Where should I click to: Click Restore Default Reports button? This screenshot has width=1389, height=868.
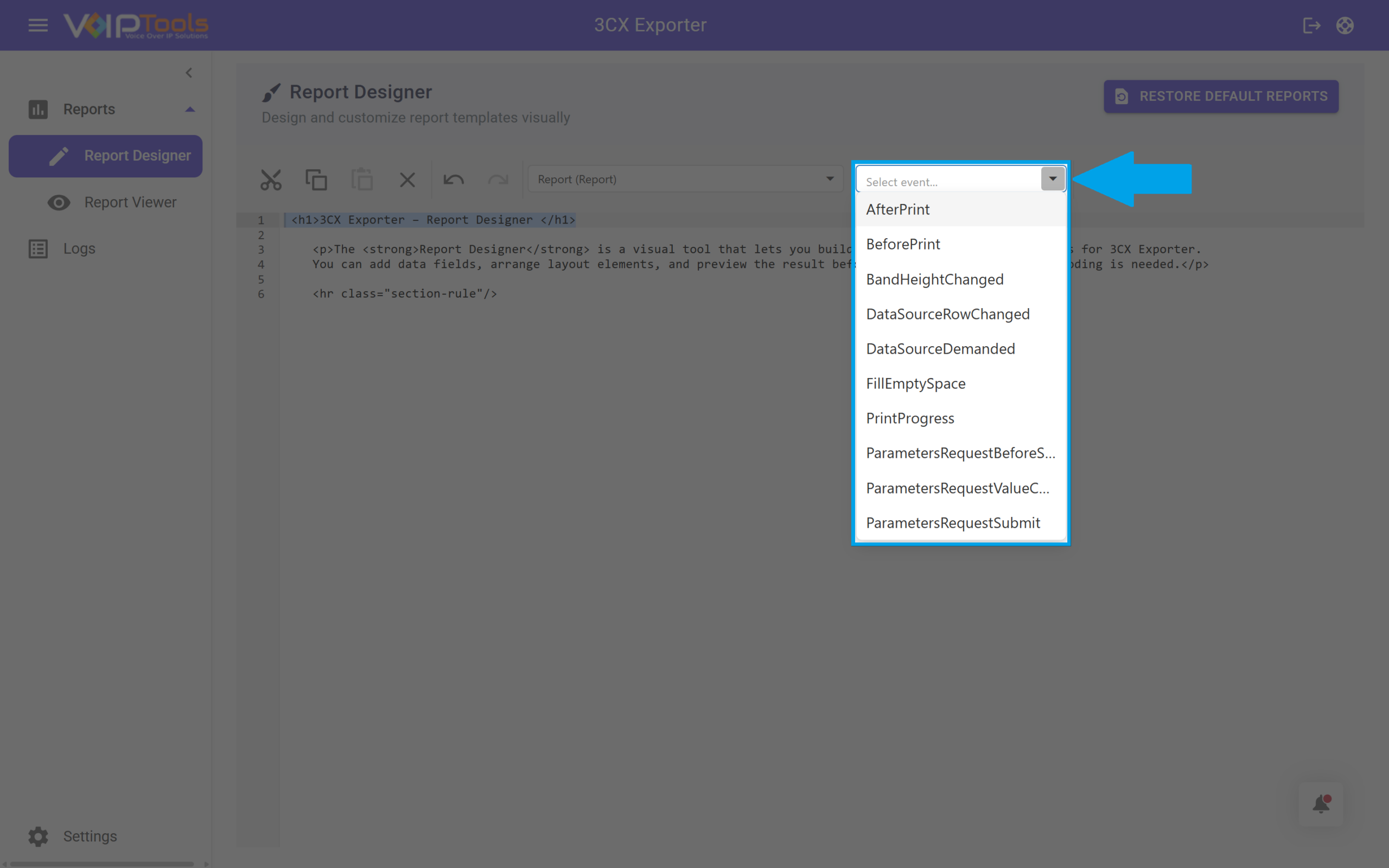[x=1221, y=97]
